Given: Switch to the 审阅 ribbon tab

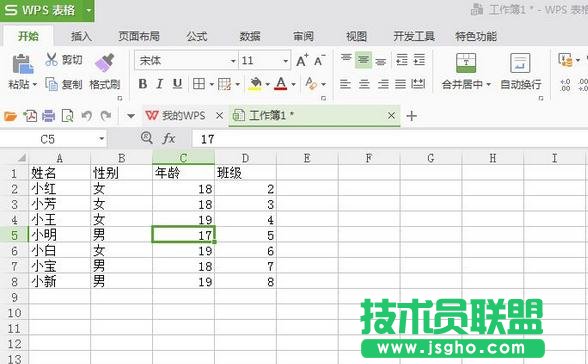Looking at the screenshot, I should 303,36.
